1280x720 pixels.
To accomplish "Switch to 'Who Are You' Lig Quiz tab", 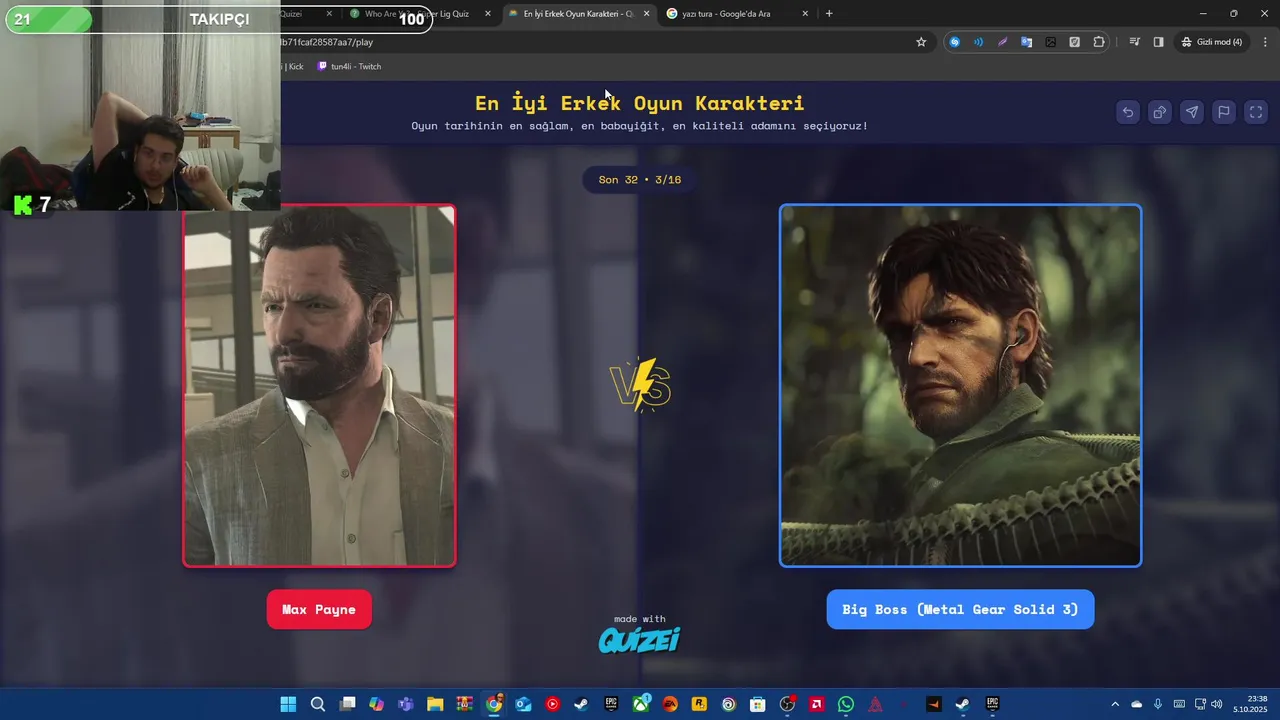I will pos(420,14).
